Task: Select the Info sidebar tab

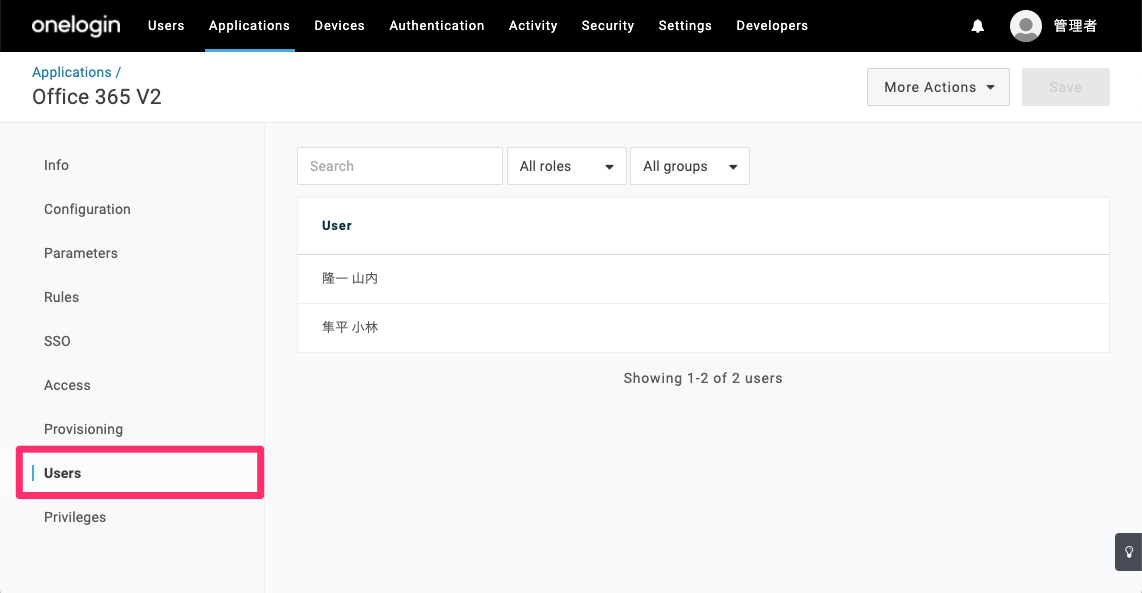Action: (x=56, y=165)
